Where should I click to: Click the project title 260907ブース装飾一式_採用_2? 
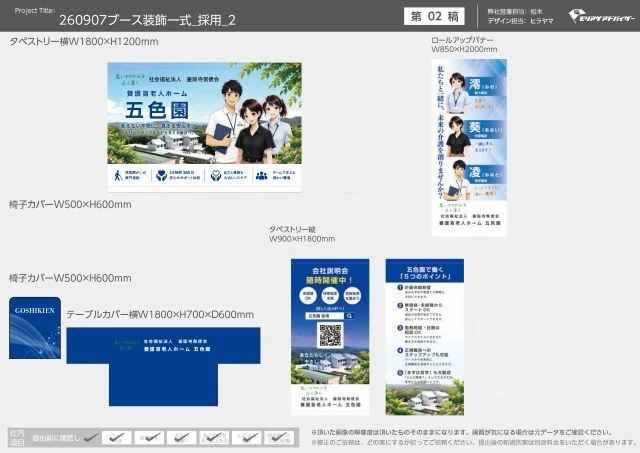point(147,20)
